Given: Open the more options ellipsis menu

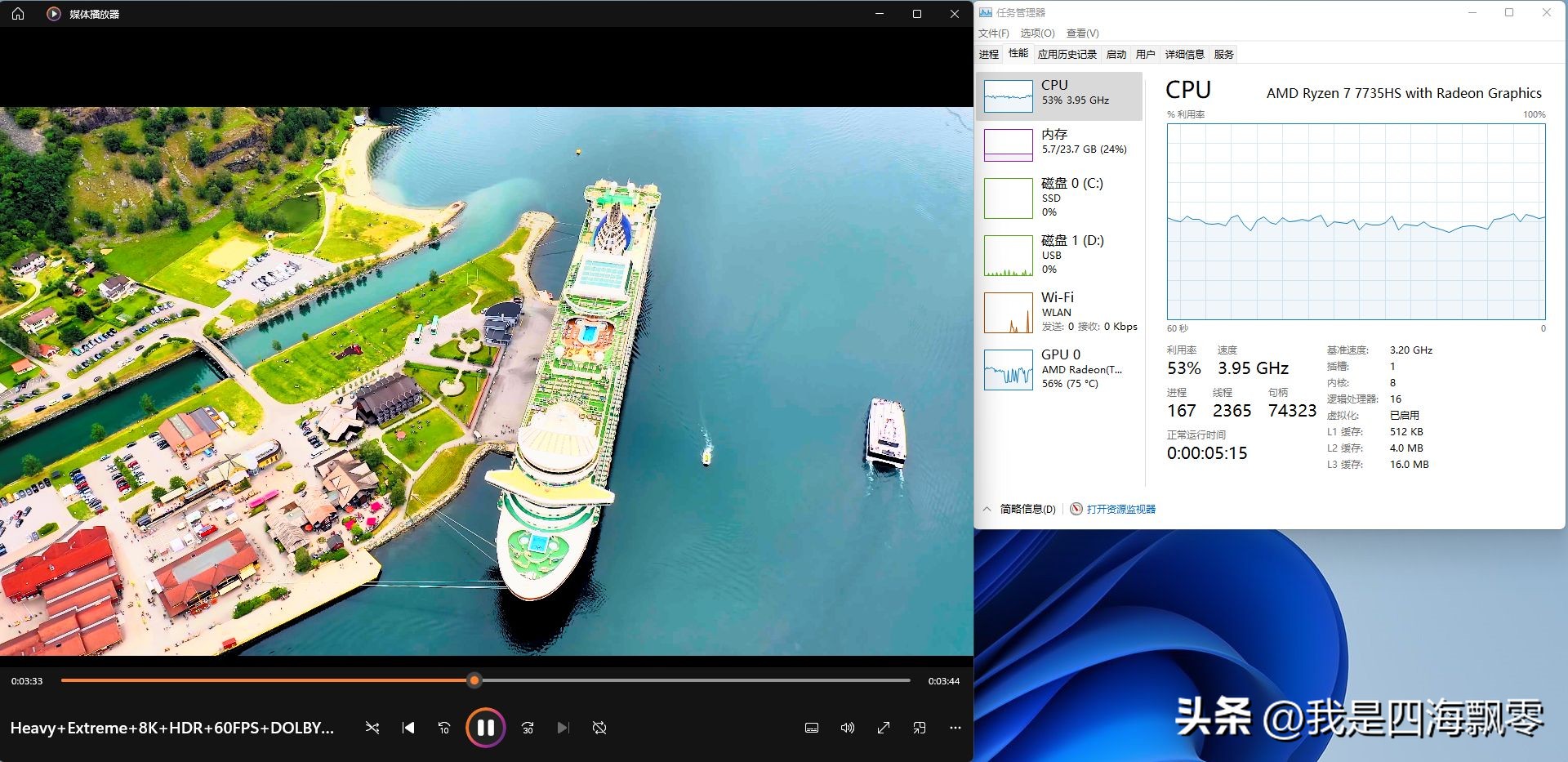Looking at the screenshot, I should (955, 728).
